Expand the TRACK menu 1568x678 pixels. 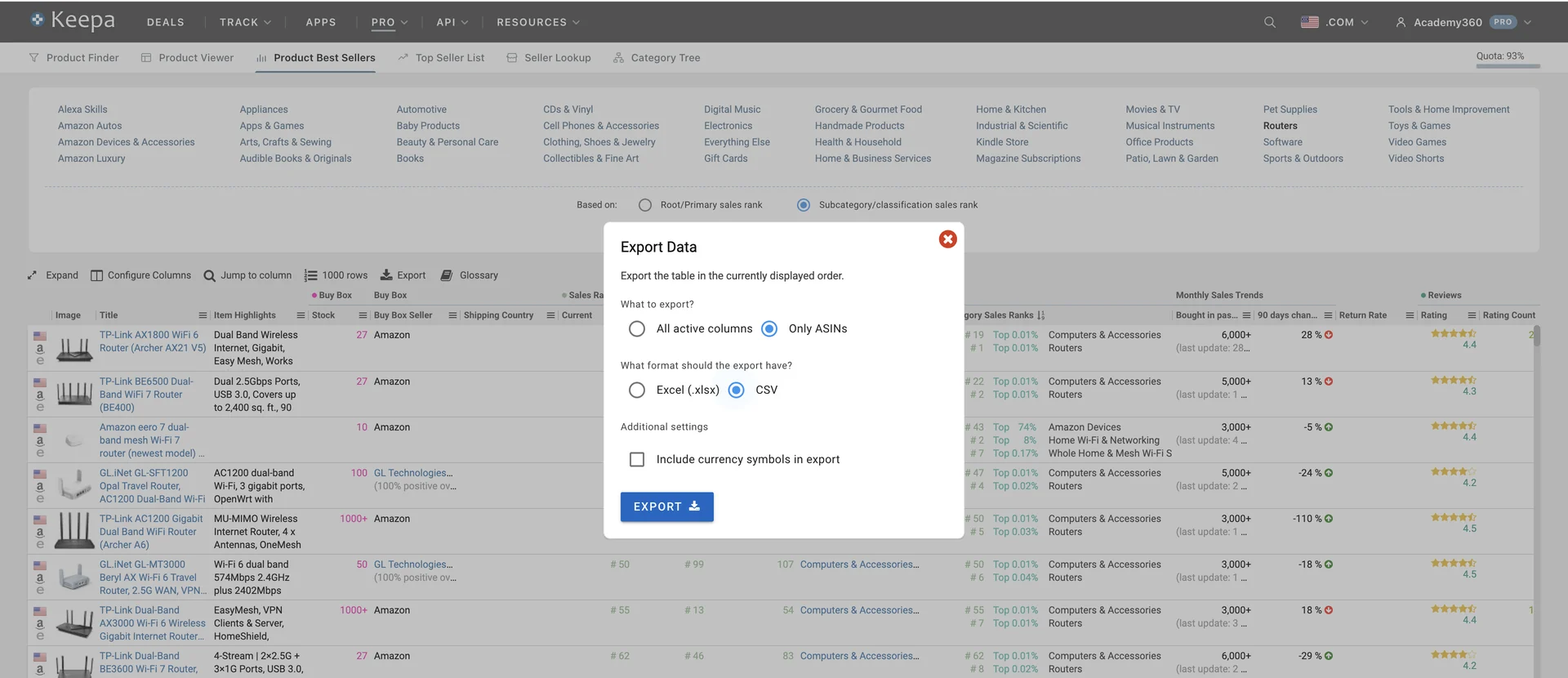tap(245, 22)
